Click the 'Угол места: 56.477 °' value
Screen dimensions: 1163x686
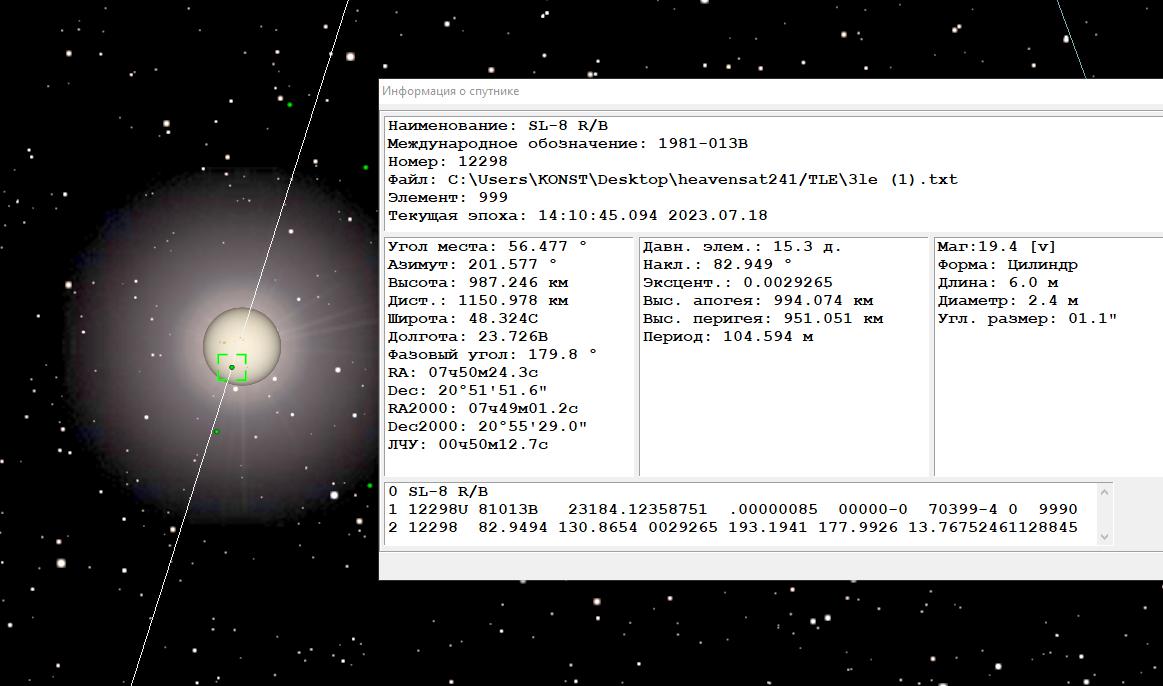[x=487, y=246]
